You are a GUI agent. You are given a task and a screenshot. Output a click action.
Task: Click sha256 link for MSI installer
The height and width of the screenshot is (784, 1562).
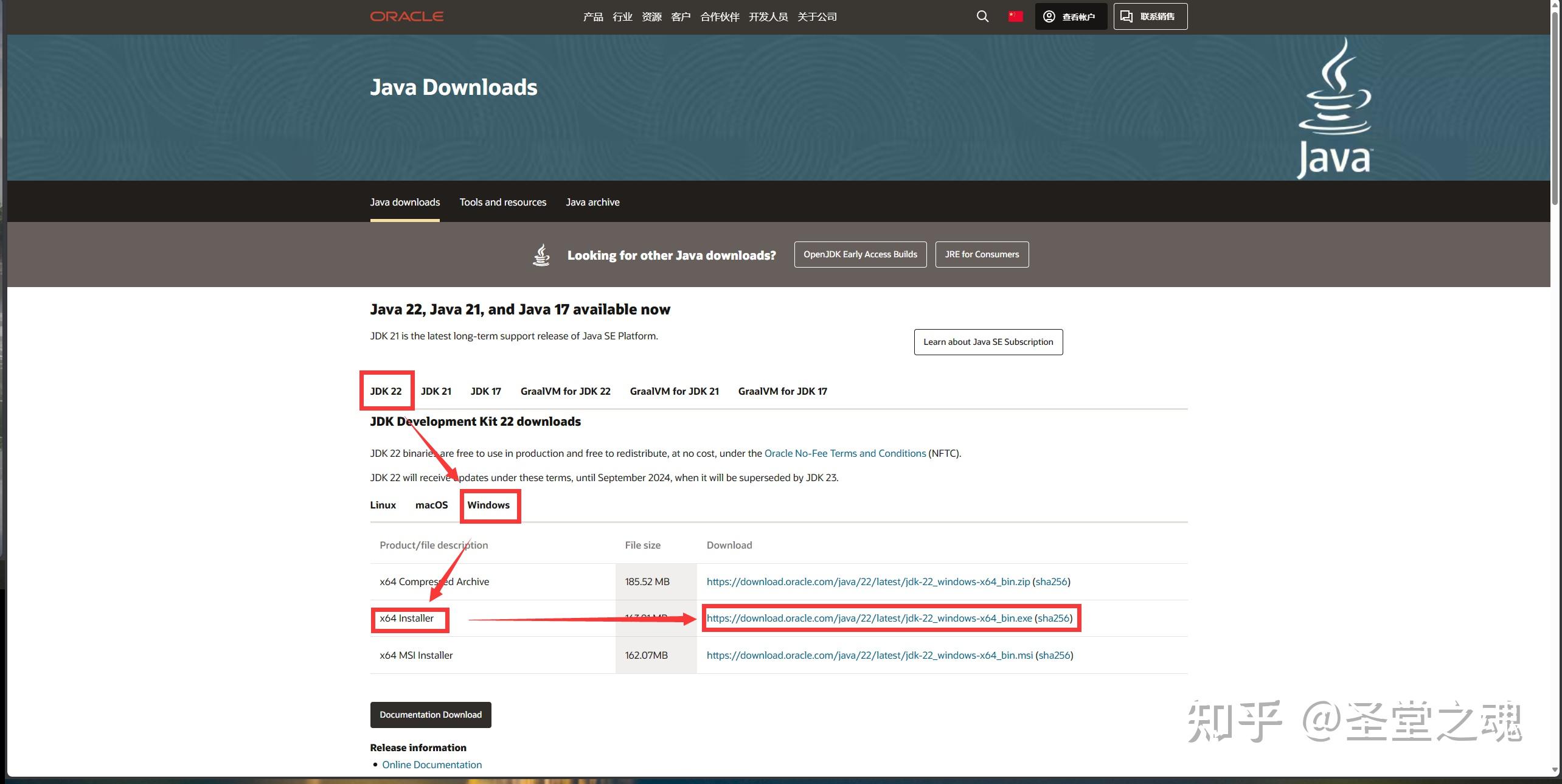1054,655
